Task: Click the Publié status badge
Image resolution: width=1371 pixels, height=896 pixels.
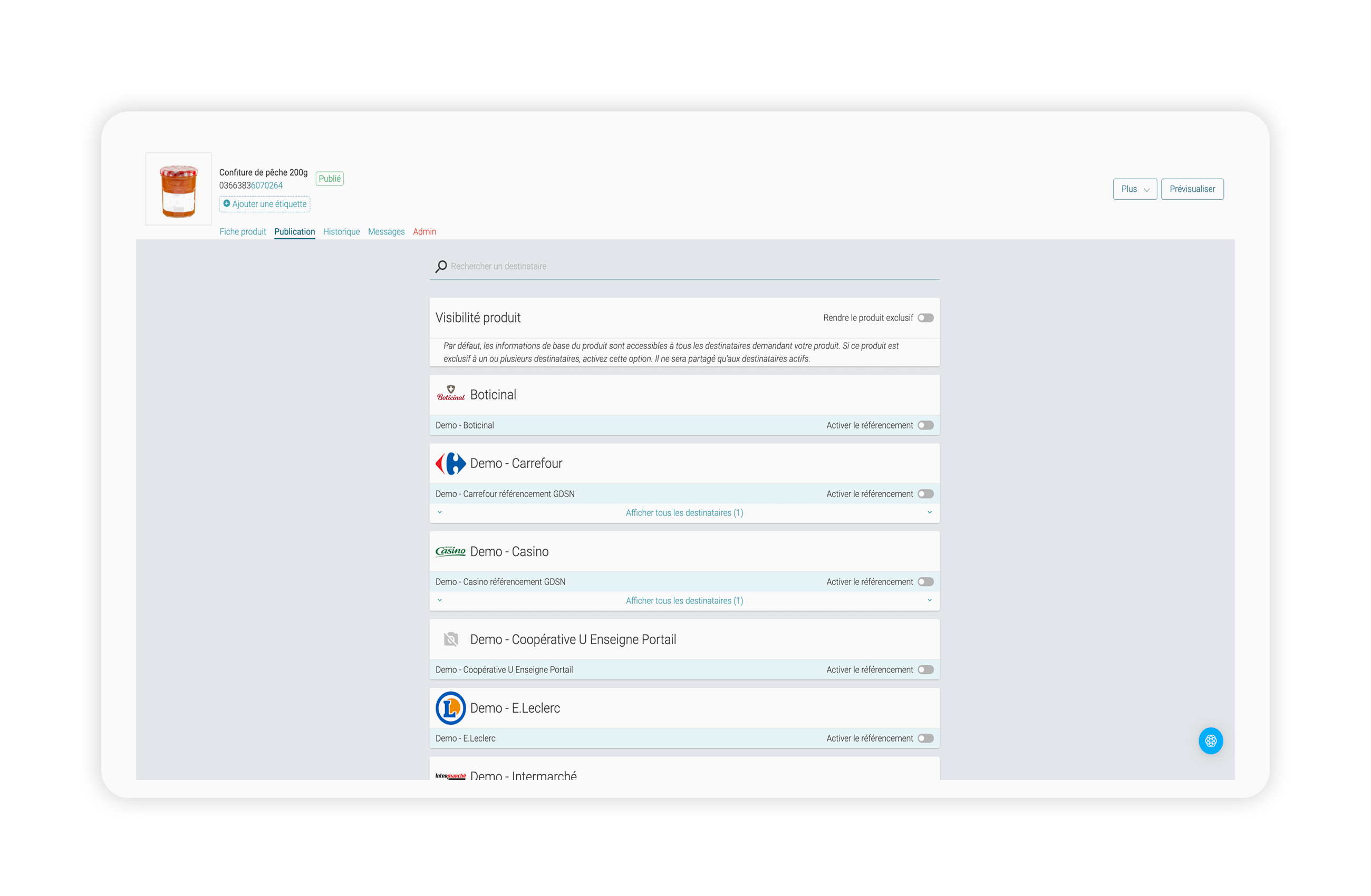Action: pyautogui.click(x=330, y=179)
